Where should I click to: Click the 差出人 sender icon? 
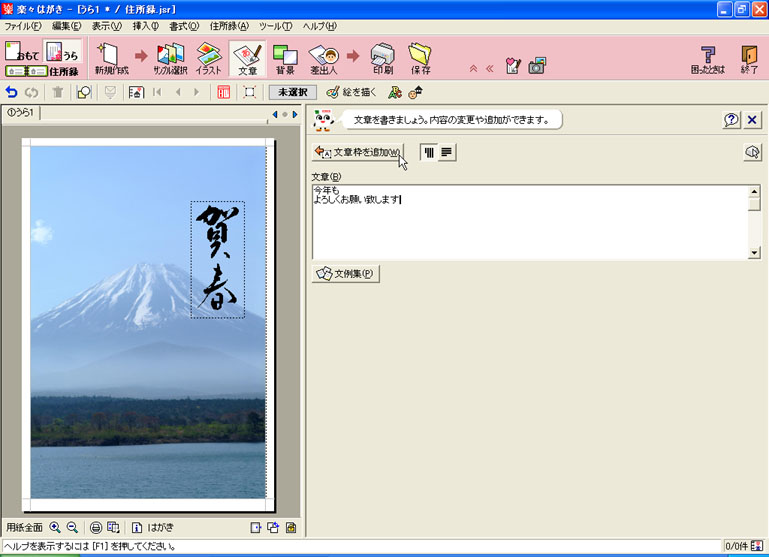323,58
